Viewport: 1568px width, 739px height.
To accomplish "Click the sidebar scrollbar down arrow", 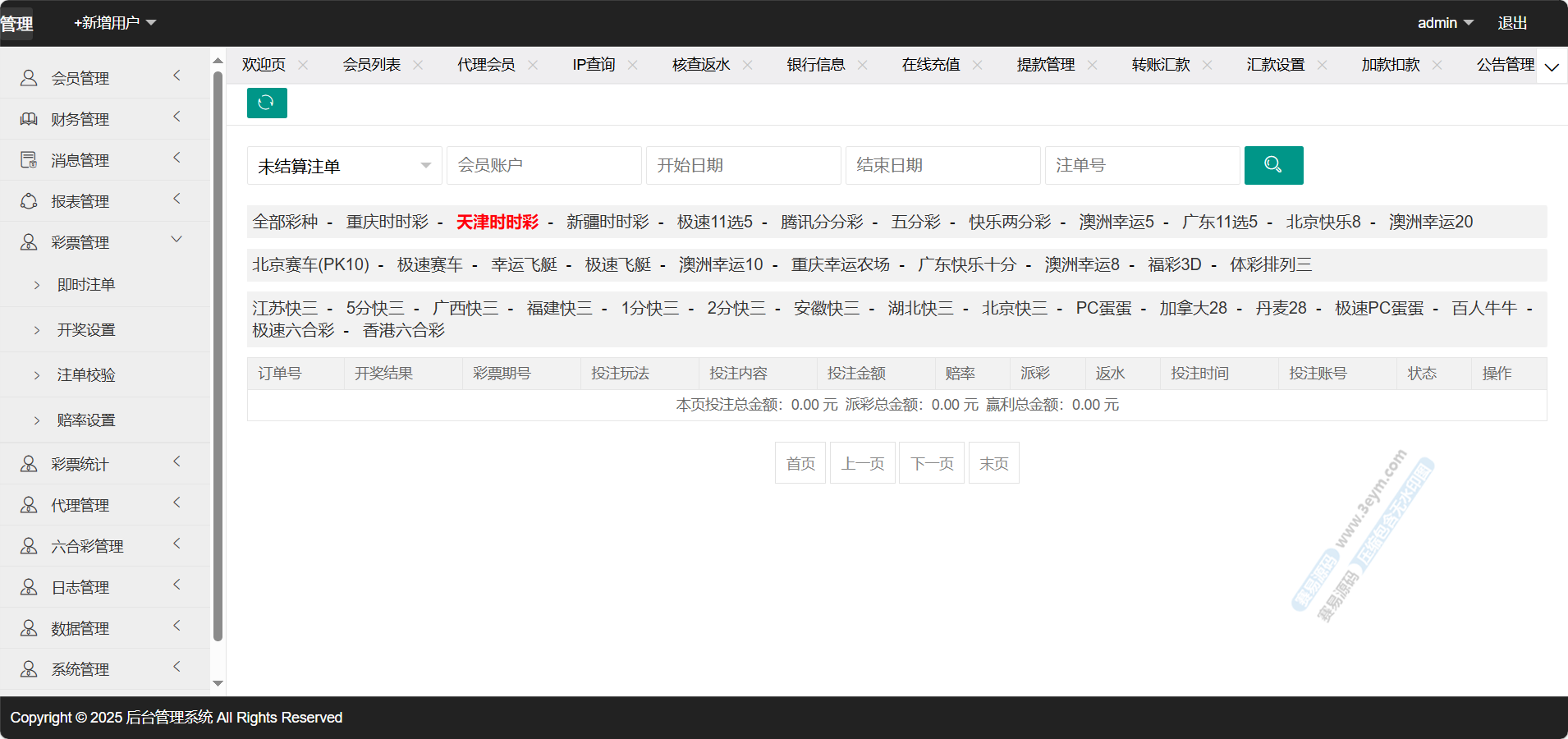I will 218,683.
